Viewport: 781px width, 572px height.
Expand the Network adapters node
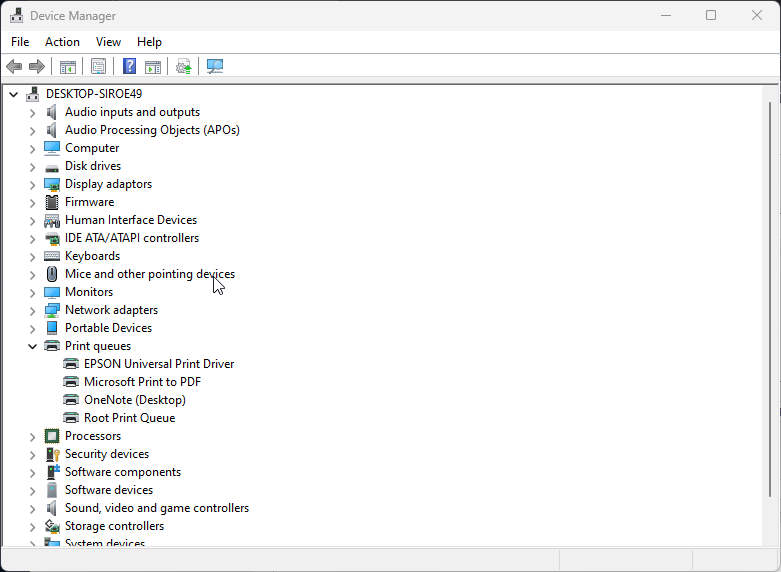click(32, 310)
